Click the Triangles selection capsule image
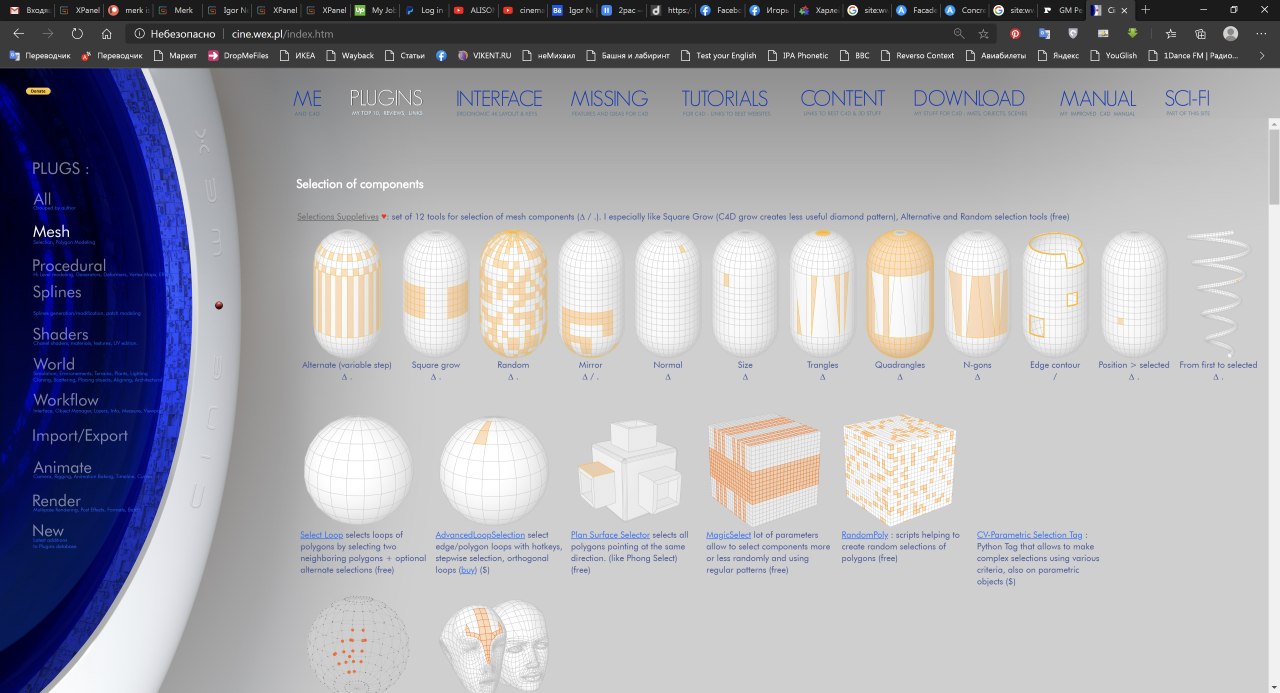 (822, 294)
